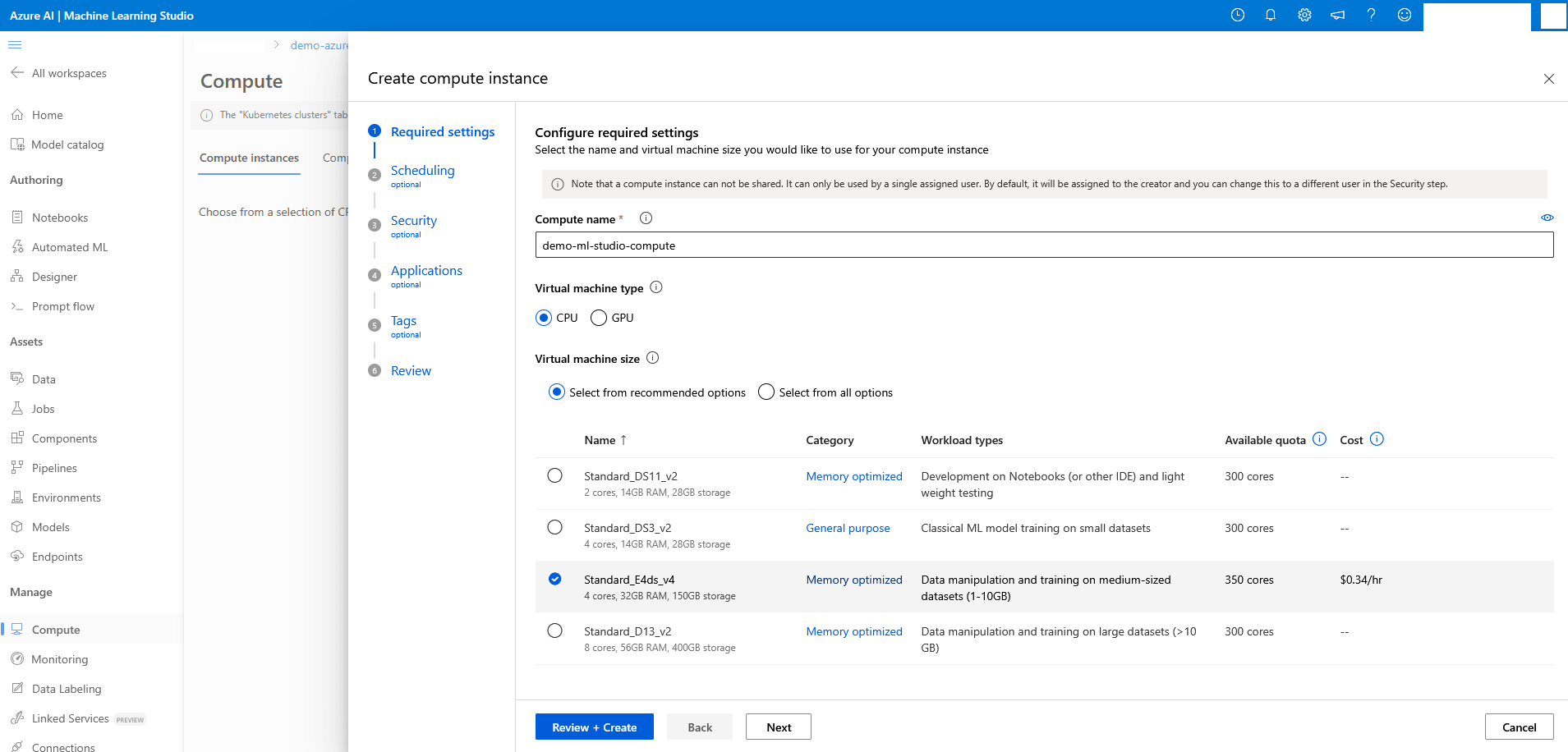Toggle visibility of the compute name field
This screenshot has height=752, width=1568.
pos(1547,218)
